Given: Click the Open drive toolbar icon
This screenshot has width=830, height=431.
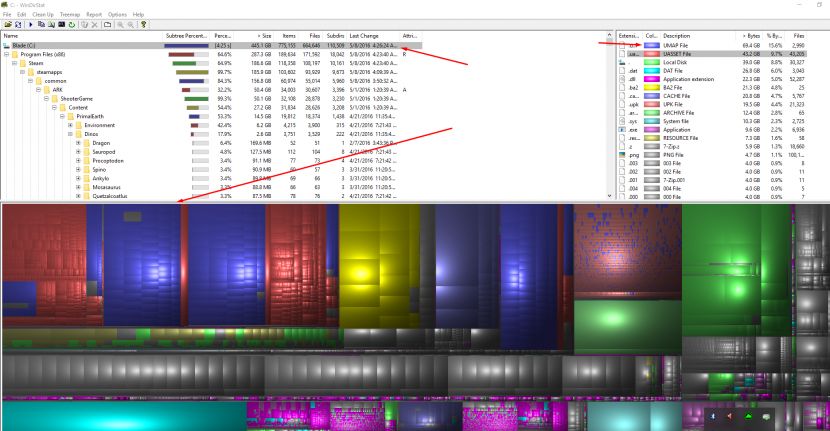Looking at the screenshot, I should pos(8,24).
